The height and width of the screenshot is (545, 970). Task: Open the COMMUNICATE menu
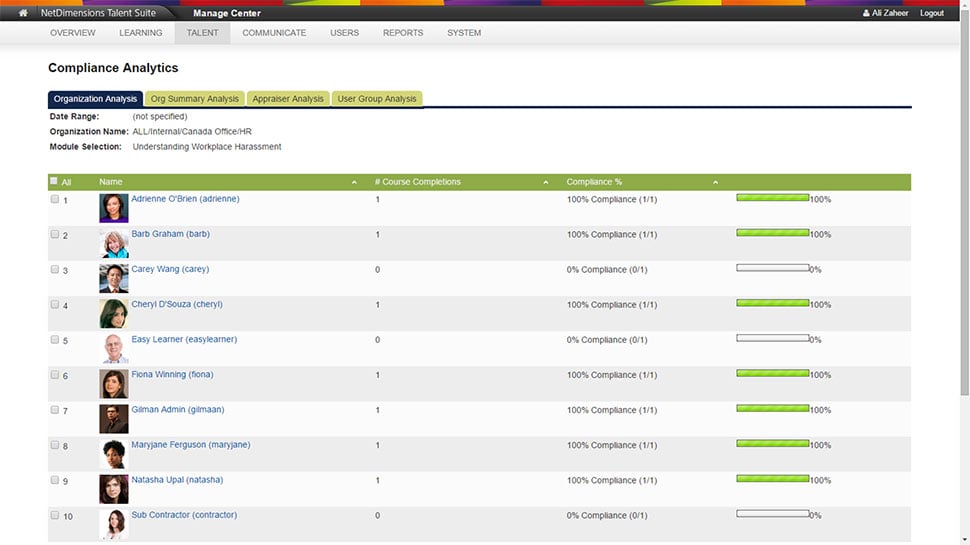pyautogui.click(x=274, y=33)
